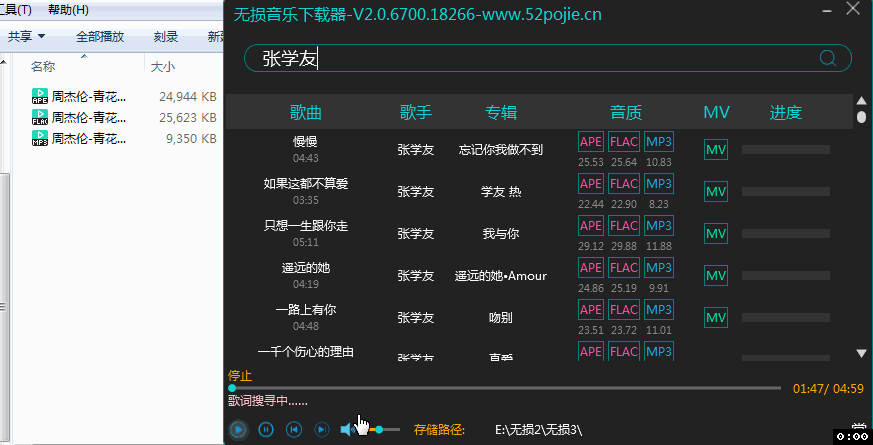Open 共享 dropdown in Explorer toolbar
This screenshot has width=873, height=445.
pos(26,37)
